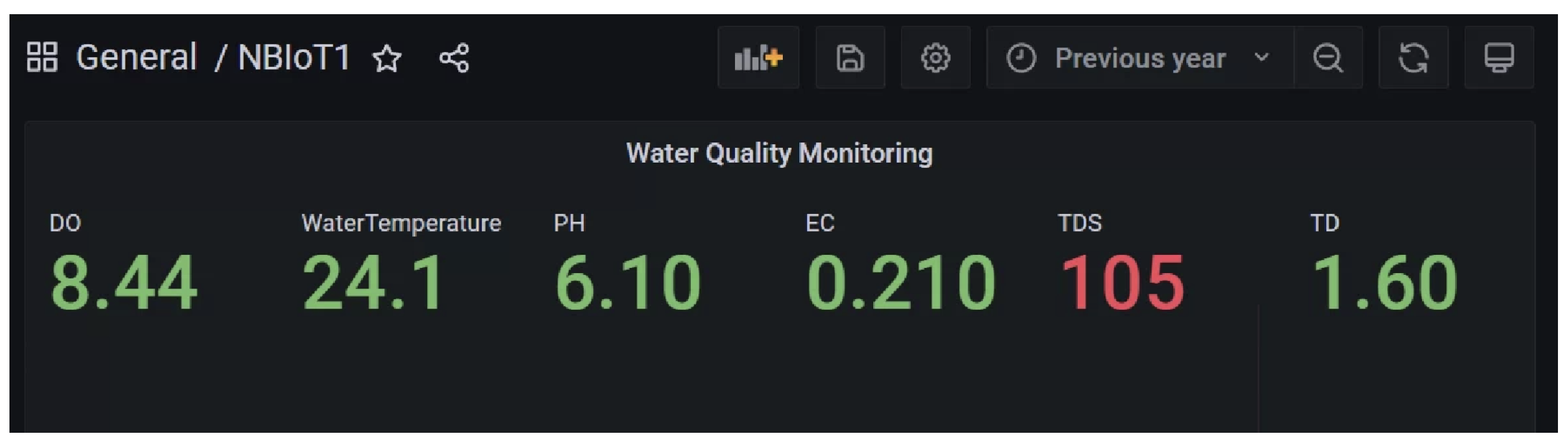The width and height of the screenshot is (1568, 444).
Task: Click the WaterTemperature reading 24.1
Action: click(373, 283)
